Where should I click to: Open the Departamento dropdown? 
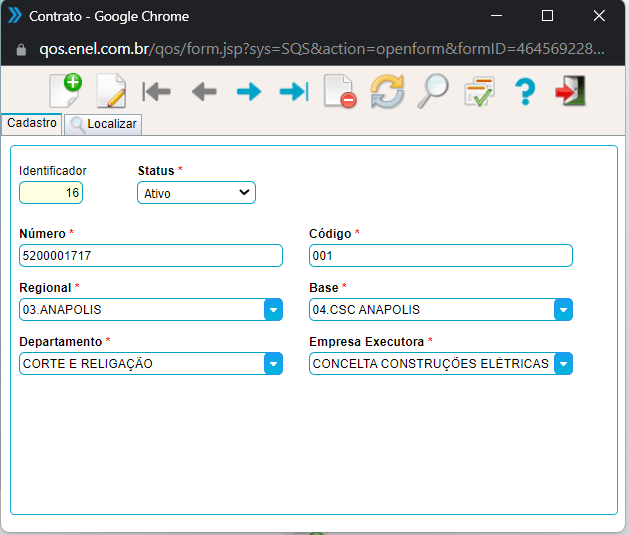click(273, 364)
